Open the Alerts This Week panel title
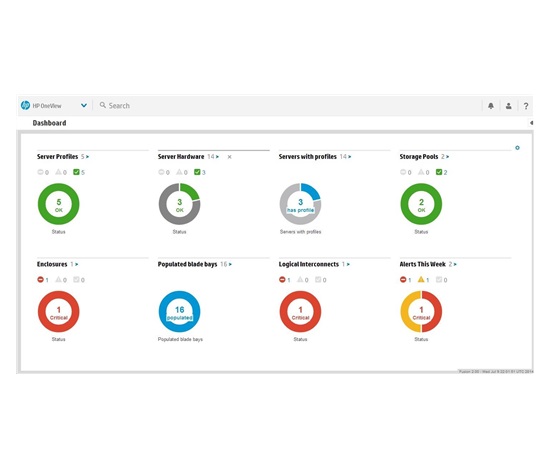This screenshot has height=468, width=550. pyautogui.click(x=423, y=264)
